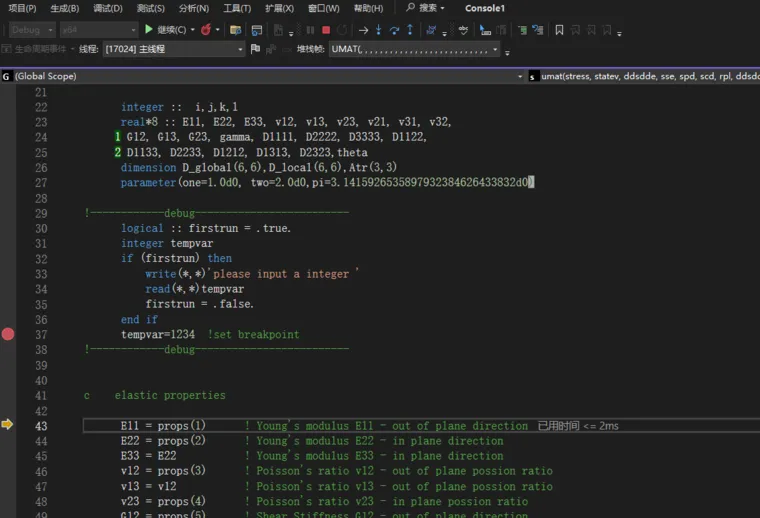Click 'v12 = props(3)' on line 46
The image size is (760, 518).
coord(163,471)
